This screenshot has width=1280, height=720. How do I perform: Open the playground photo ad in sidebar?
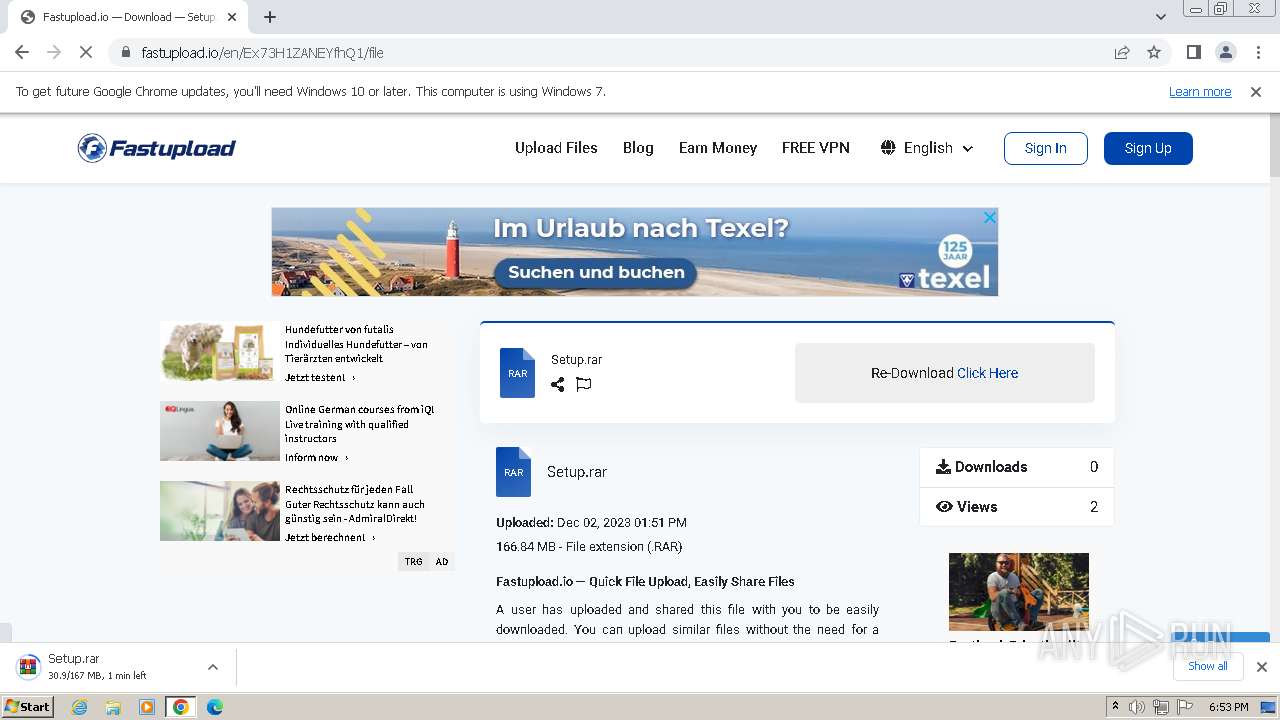point(1019,591)
